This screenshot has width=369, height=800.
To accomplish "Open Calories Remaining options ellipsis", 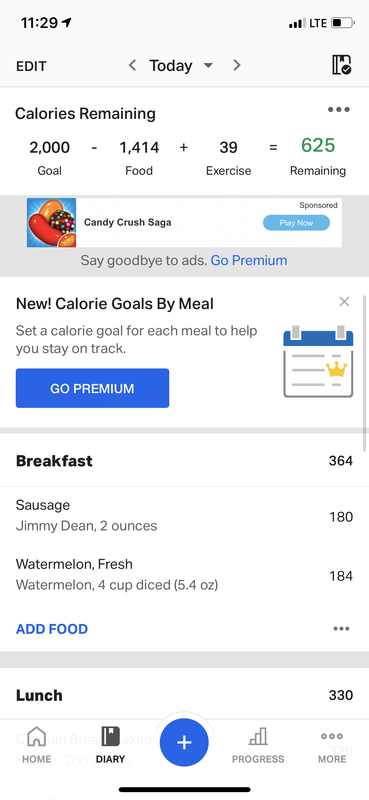I will pos(339,110).
